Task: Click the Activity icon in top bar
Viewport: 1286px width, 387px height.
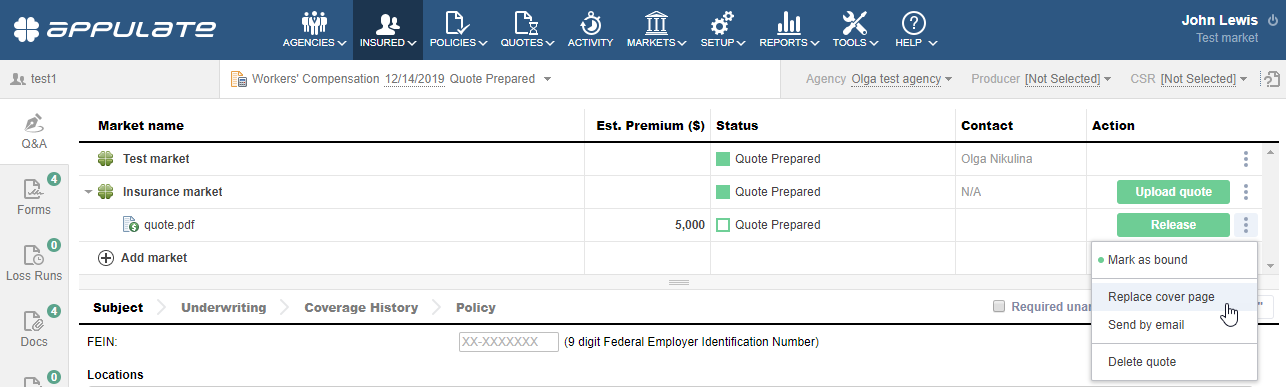Action: pos(590,23)
